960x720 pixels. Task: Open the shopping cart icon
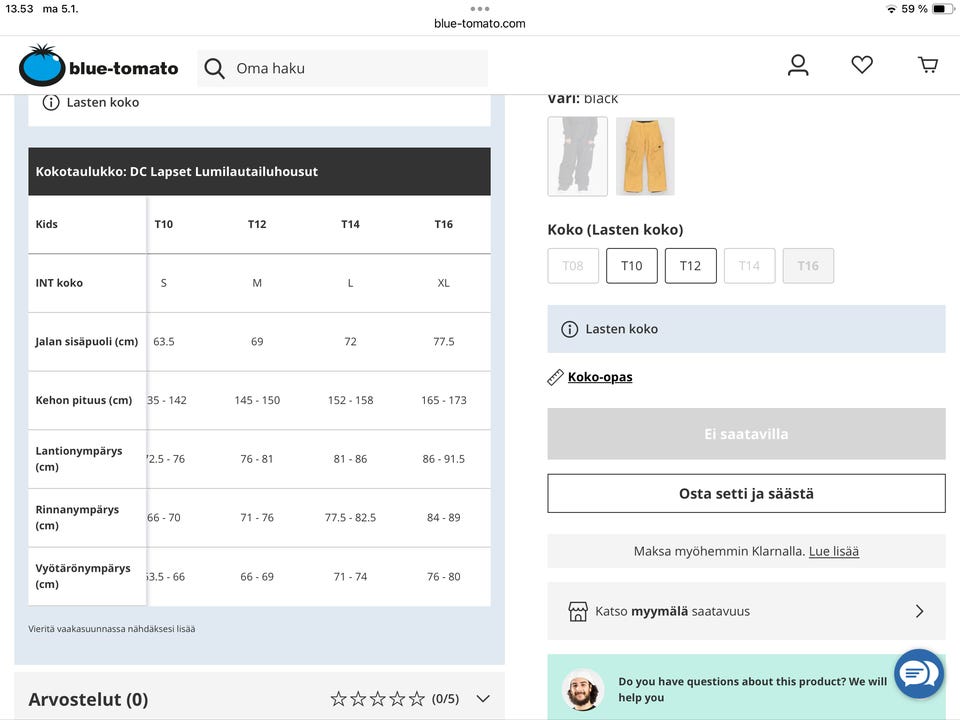point(928,66)
